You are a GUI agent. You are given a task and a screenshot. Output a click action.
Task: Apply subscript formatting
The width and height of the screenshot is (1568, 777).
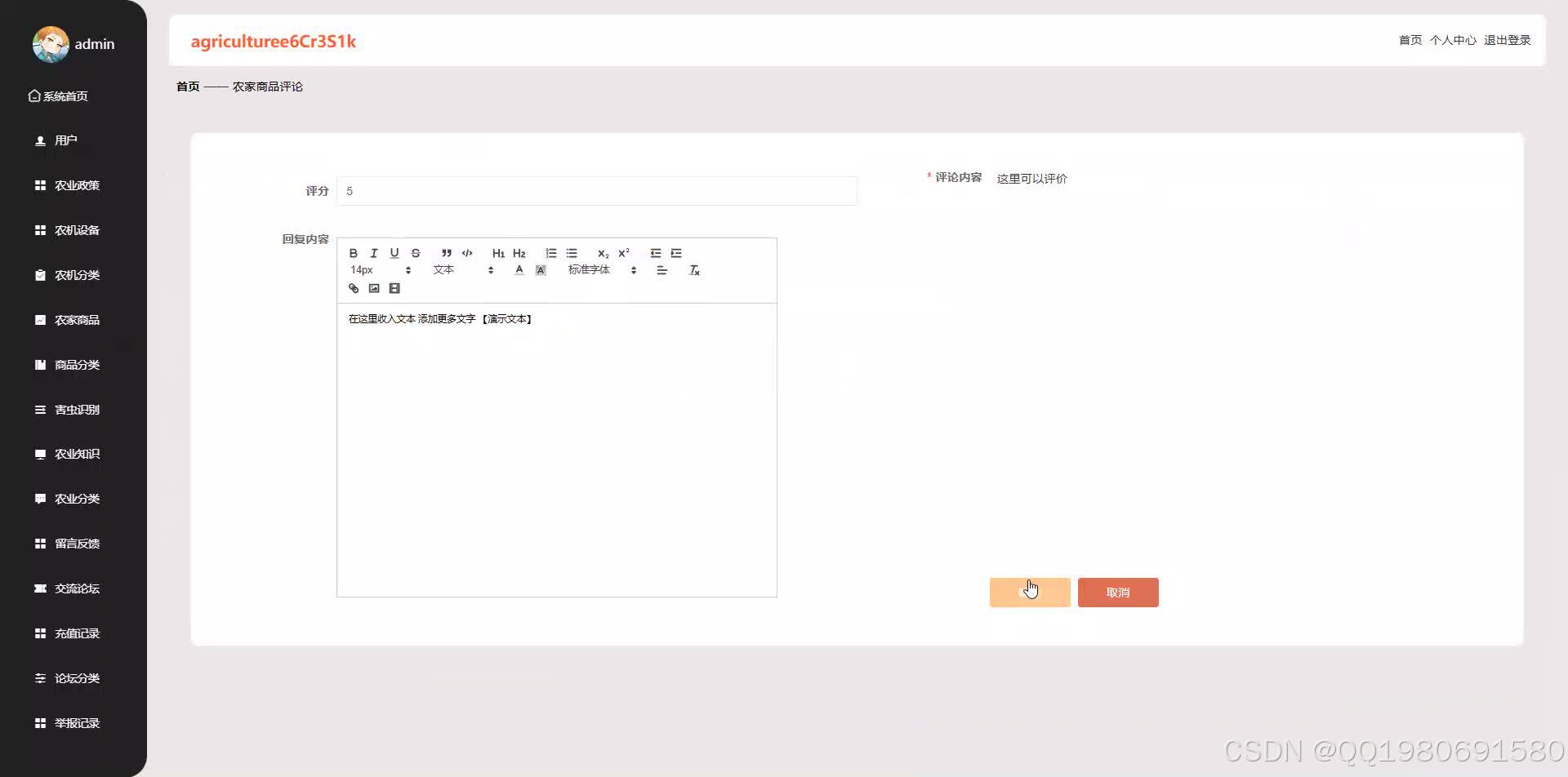[603, 253]
